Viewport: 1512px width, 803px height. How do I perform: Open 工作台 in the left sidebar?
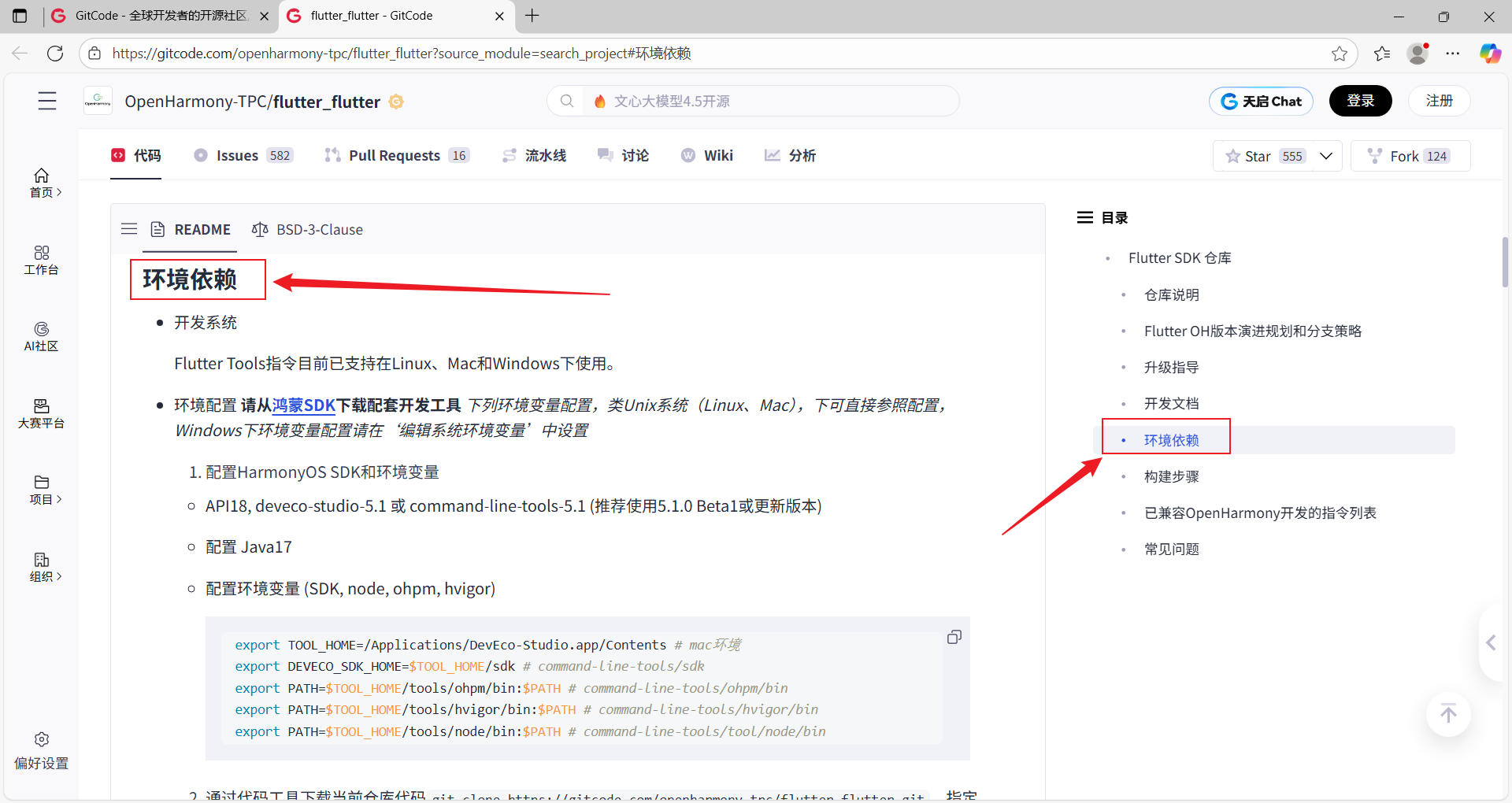pyautogui.click(x=42, y=260)
